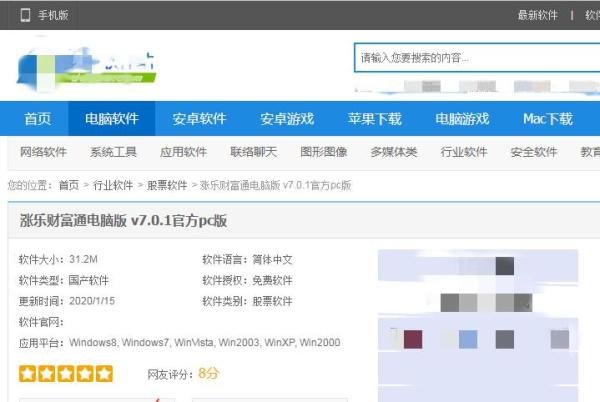Viewport: 600px width, 402px height.
Task: Click the 软件类型 value 国产软件
Action: [x=89, y=280]
